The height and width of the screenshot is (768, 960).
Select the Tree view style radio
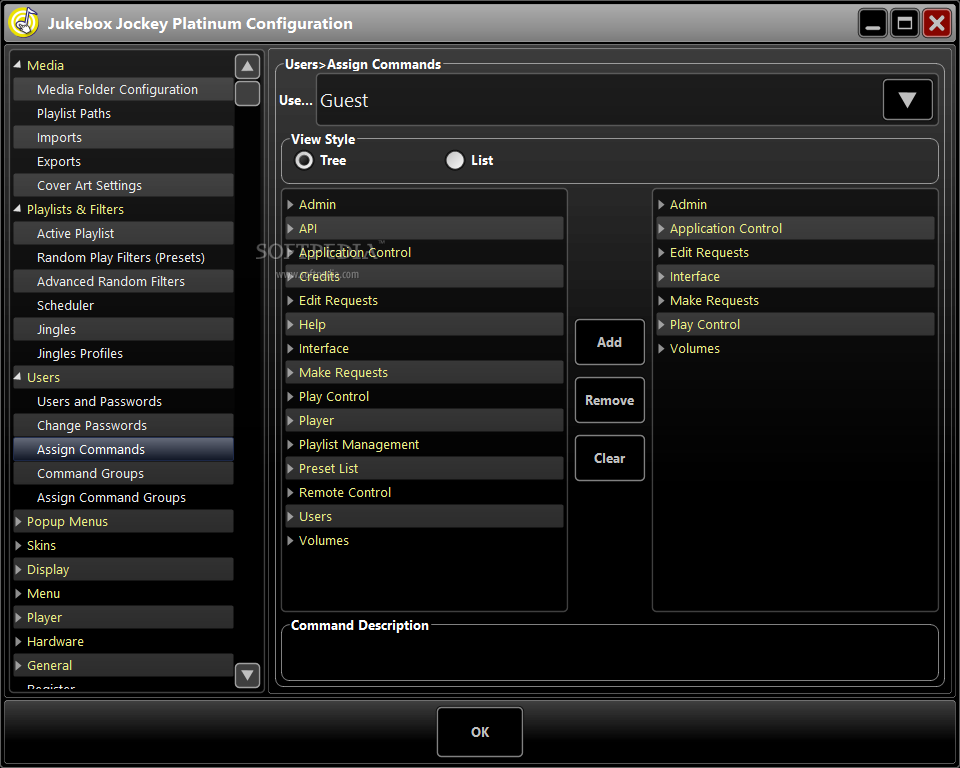[x=304, y=160]
